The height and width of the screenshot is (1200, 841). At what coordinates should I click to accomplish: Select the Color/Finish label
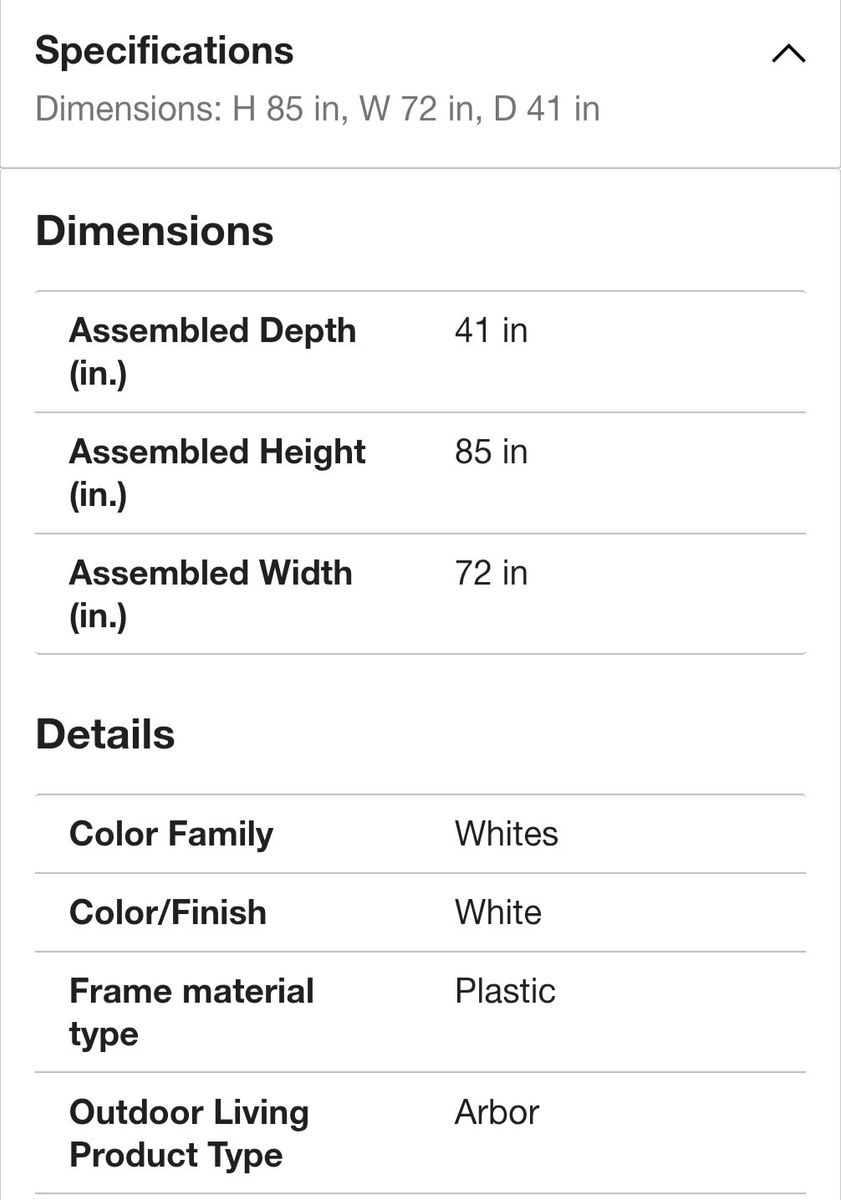[x=168, y=913]
